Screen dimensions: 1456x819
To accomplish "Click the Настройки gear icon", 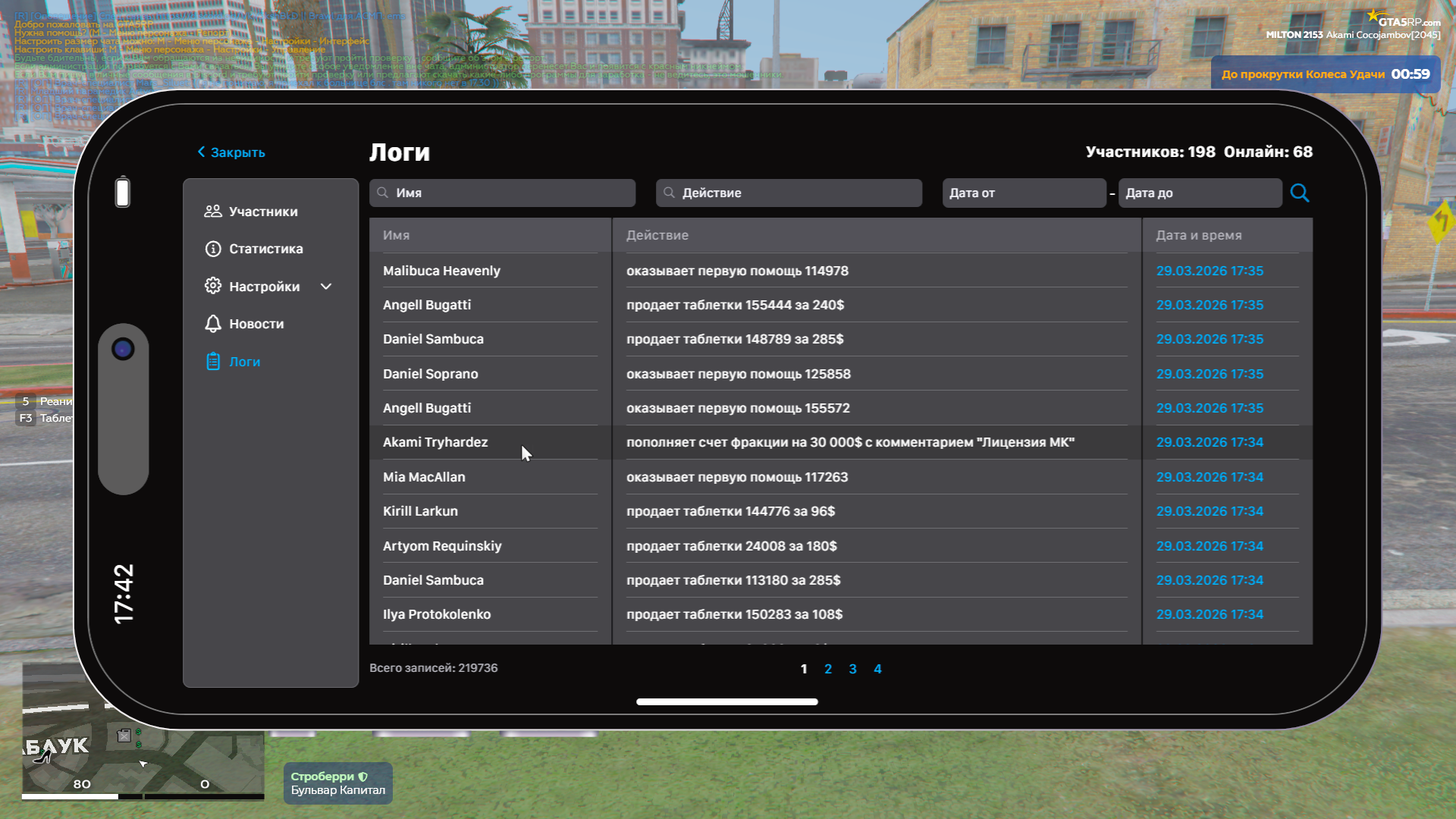I will click(213, 286).
